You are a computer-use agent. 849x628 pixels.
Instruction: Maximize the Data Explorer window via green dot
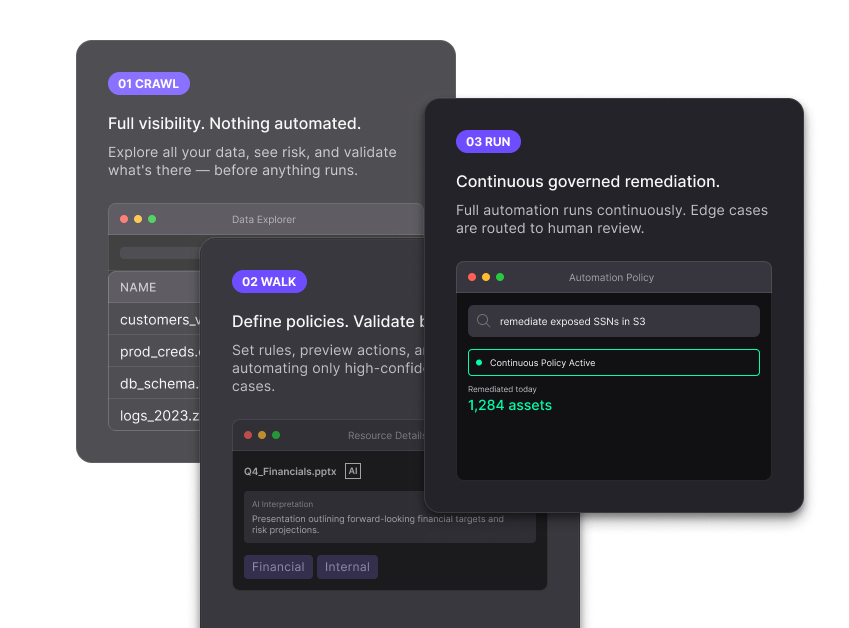[152, 219]
